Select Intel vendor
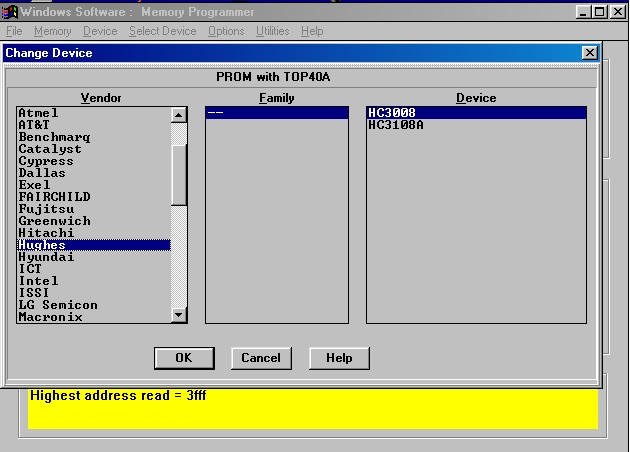The width and height of the screenshot is (630, 452). coord(94,281)
